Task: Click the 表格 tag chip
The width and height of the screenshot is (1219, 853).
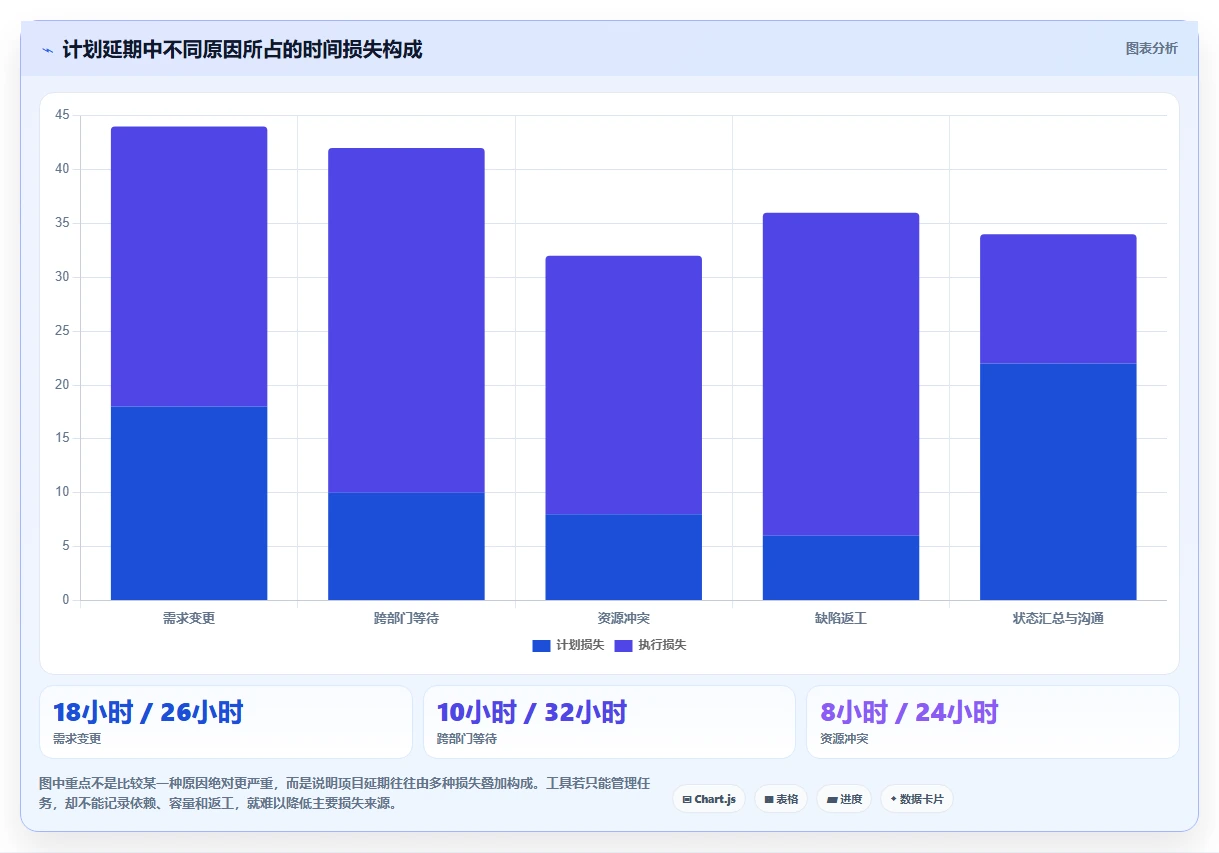Action: click(781, 799)
